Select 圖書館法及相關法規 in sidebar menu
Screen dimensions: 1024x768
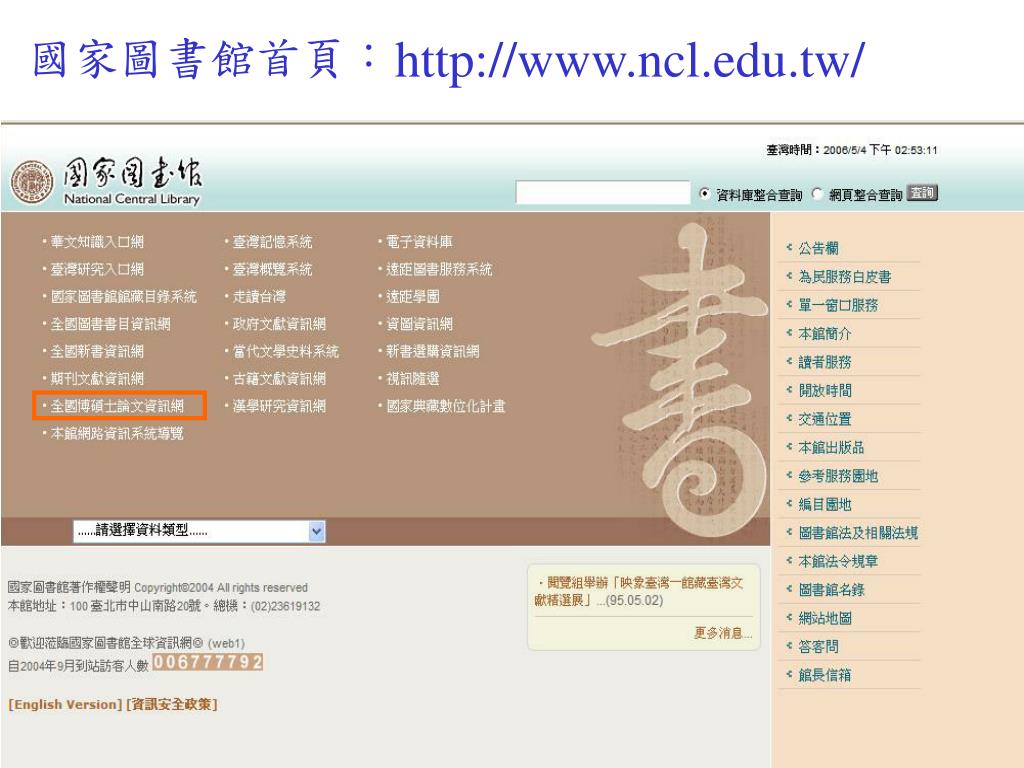coord(858,533)
